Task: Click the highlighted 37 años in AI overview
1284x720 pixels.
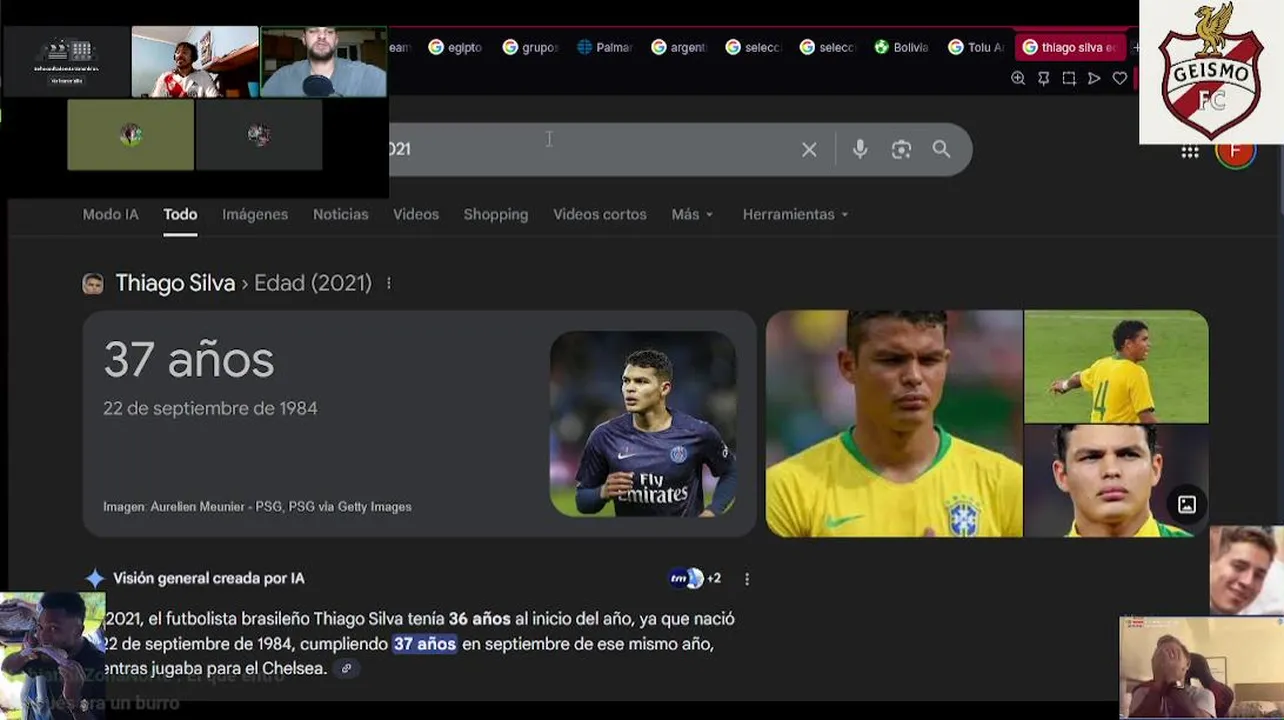Action: 424,644
